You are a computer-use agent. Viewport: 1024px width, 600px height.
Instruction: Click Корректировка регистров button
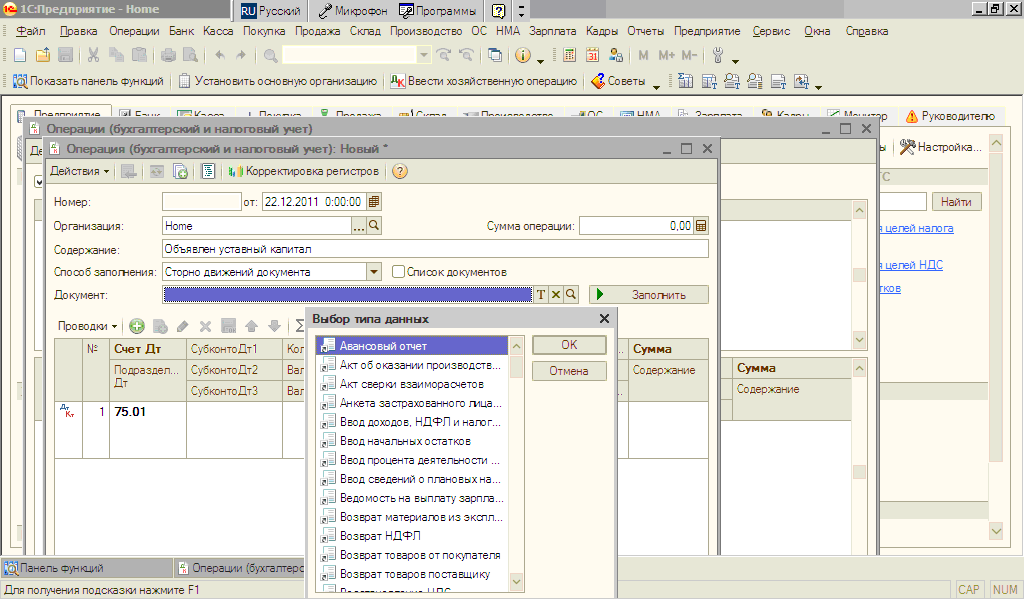304,171
